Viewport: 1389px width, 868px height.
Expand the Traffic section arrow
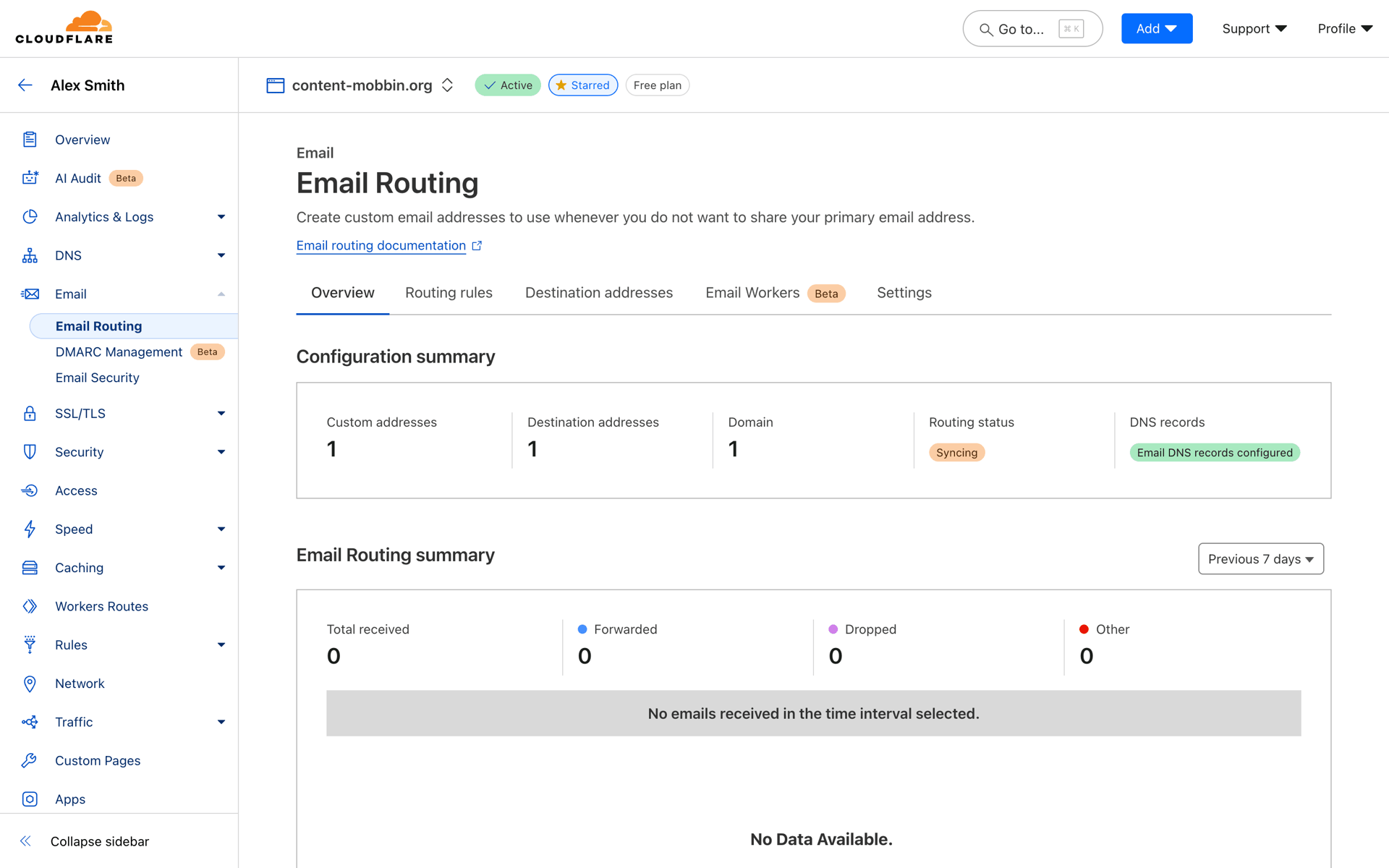(221, 722)
